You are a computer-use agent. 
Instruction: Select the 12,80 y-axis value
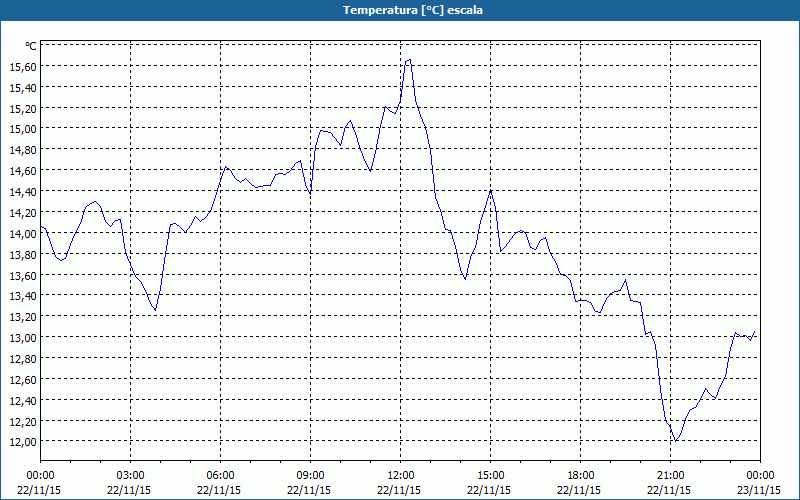pyautogui.click(x=23, y=359)
